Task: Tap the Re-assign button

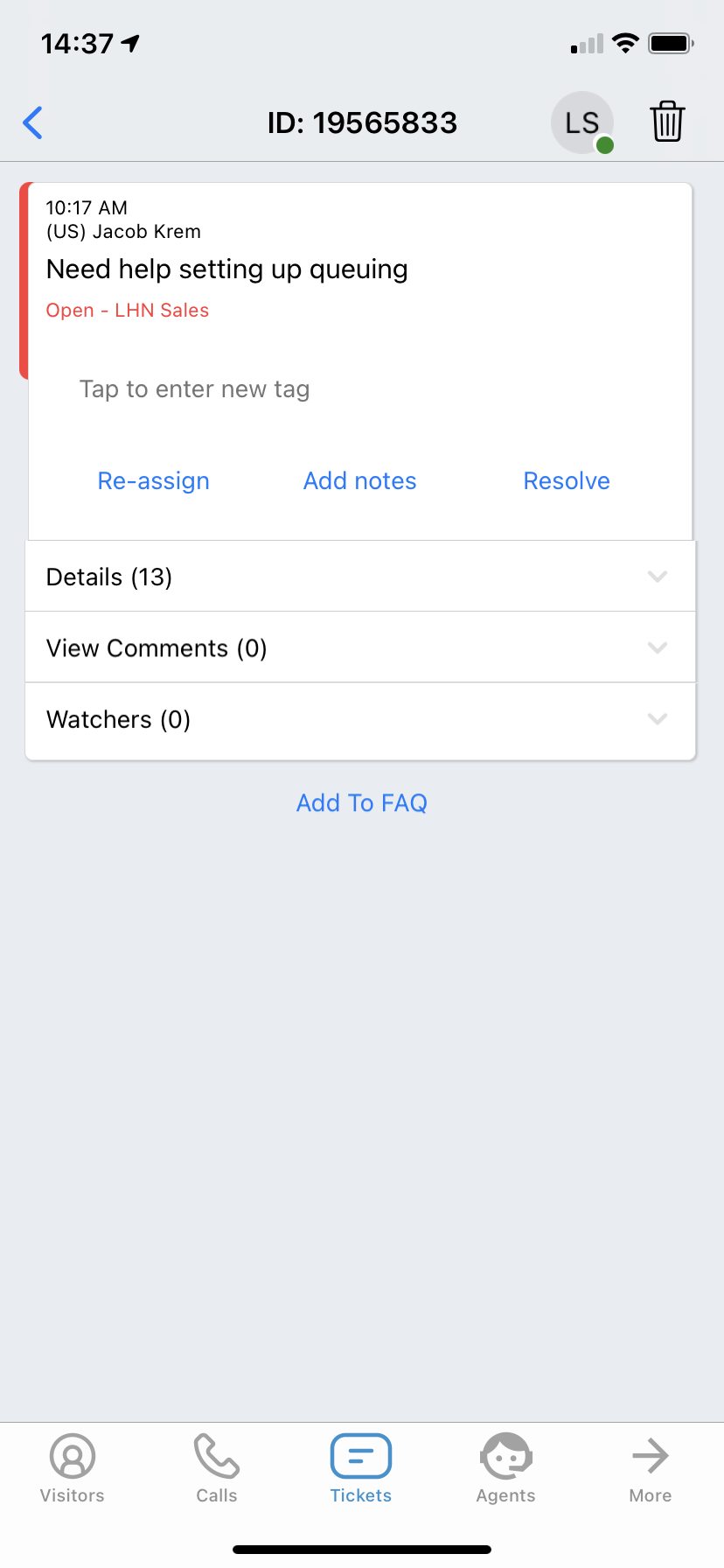Action: (154, 480)
